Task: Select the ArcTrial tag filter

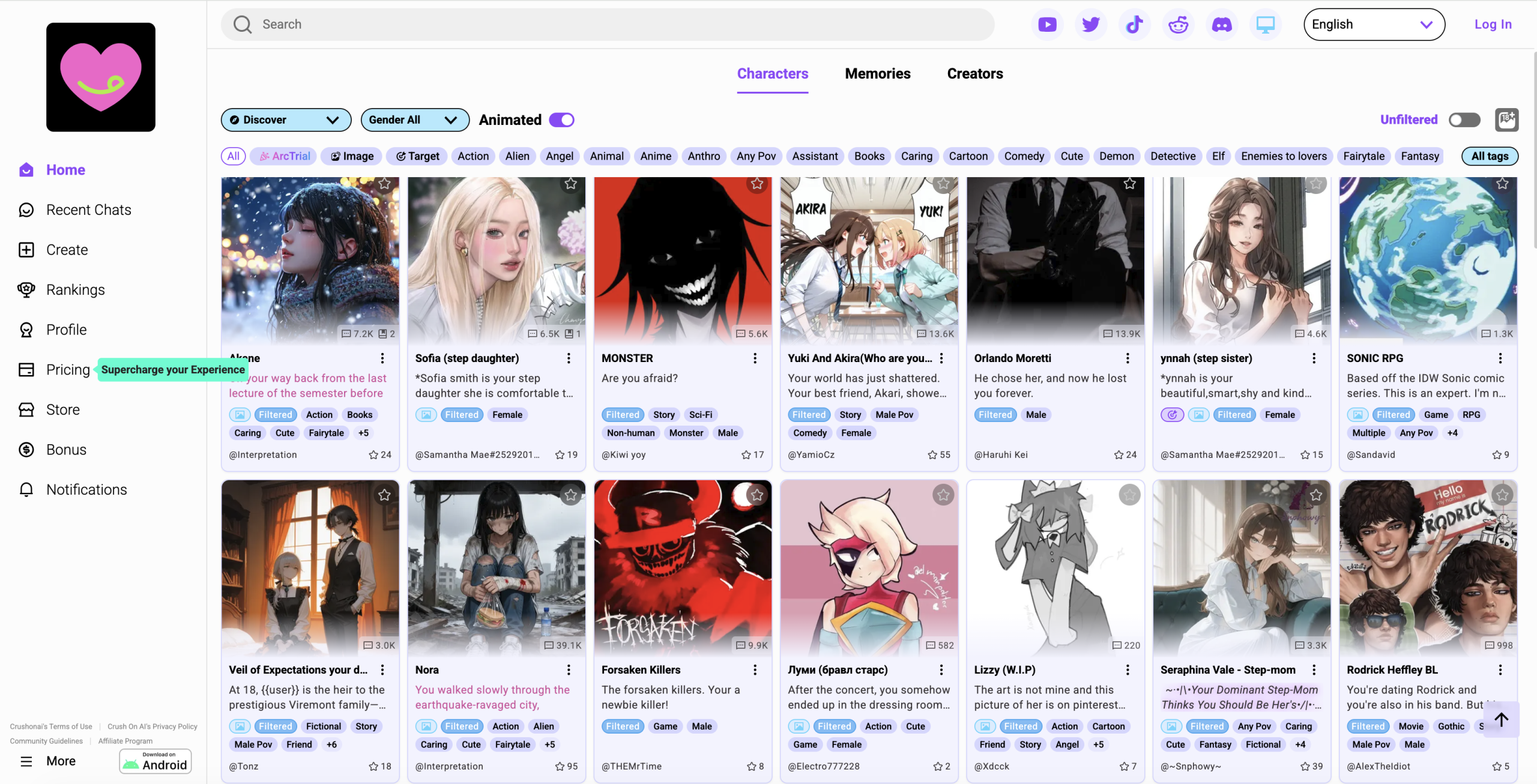Action: pos(285,157)
